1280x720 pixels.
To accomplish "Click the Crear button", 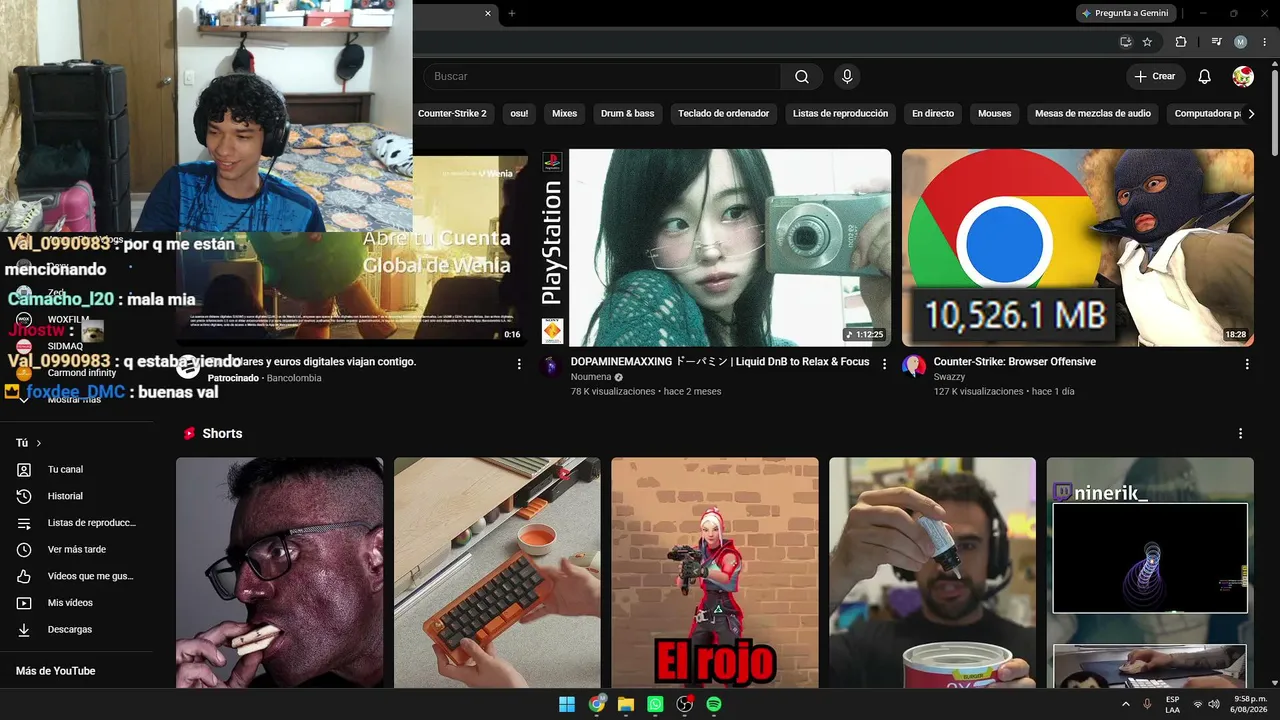I will (1155, 76).
